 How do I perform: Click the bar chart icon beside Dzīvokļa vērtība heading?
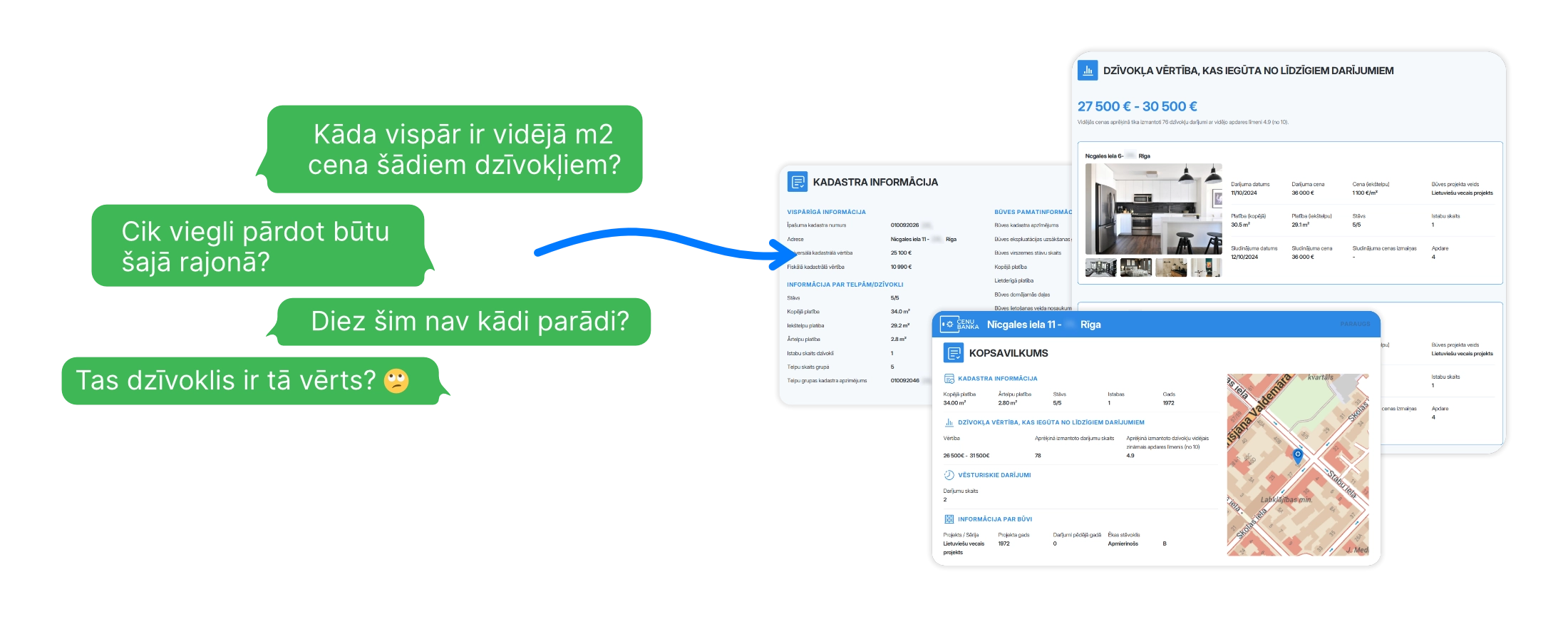tap(1088, 71)
